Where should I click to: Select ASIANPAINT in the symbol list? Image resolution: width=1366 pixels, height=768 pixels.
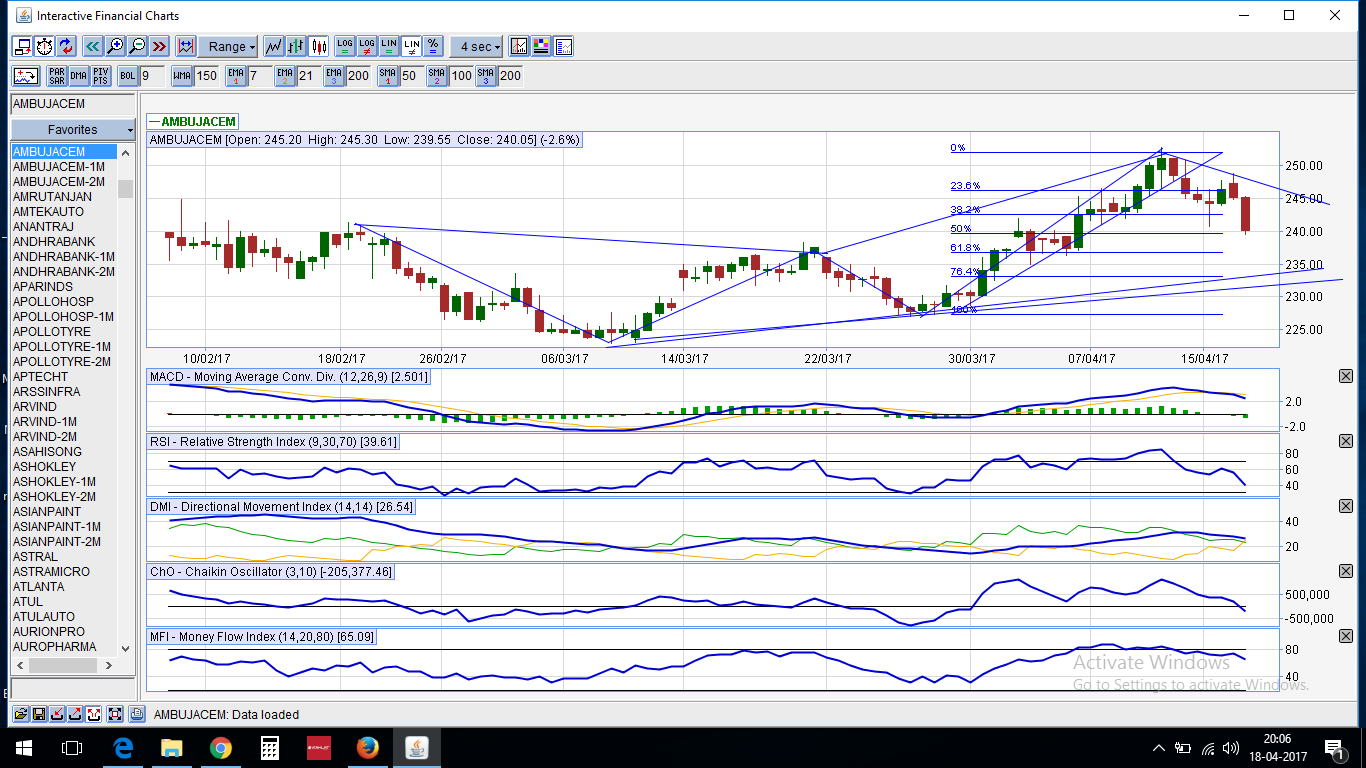pyautogui.click(x=64, y=512)
